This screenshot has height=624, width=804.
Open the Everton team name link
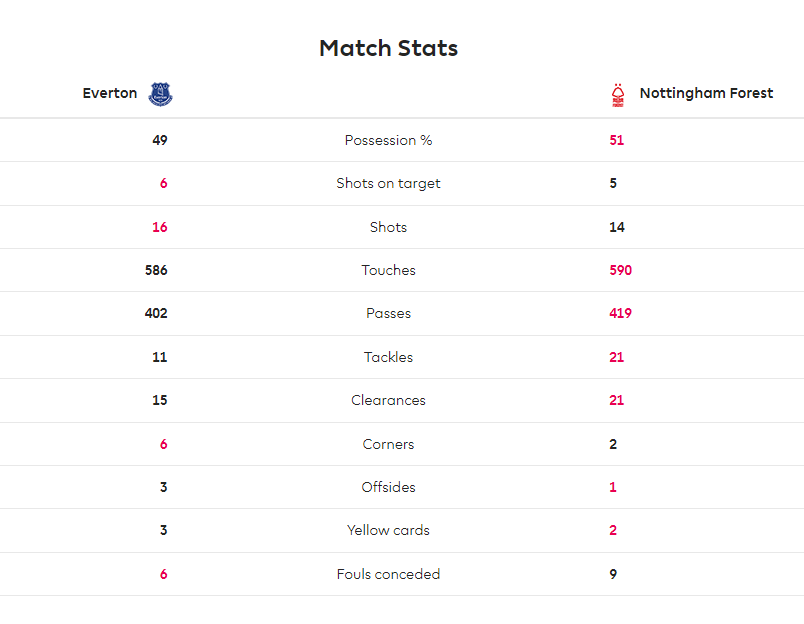[110, 93]
